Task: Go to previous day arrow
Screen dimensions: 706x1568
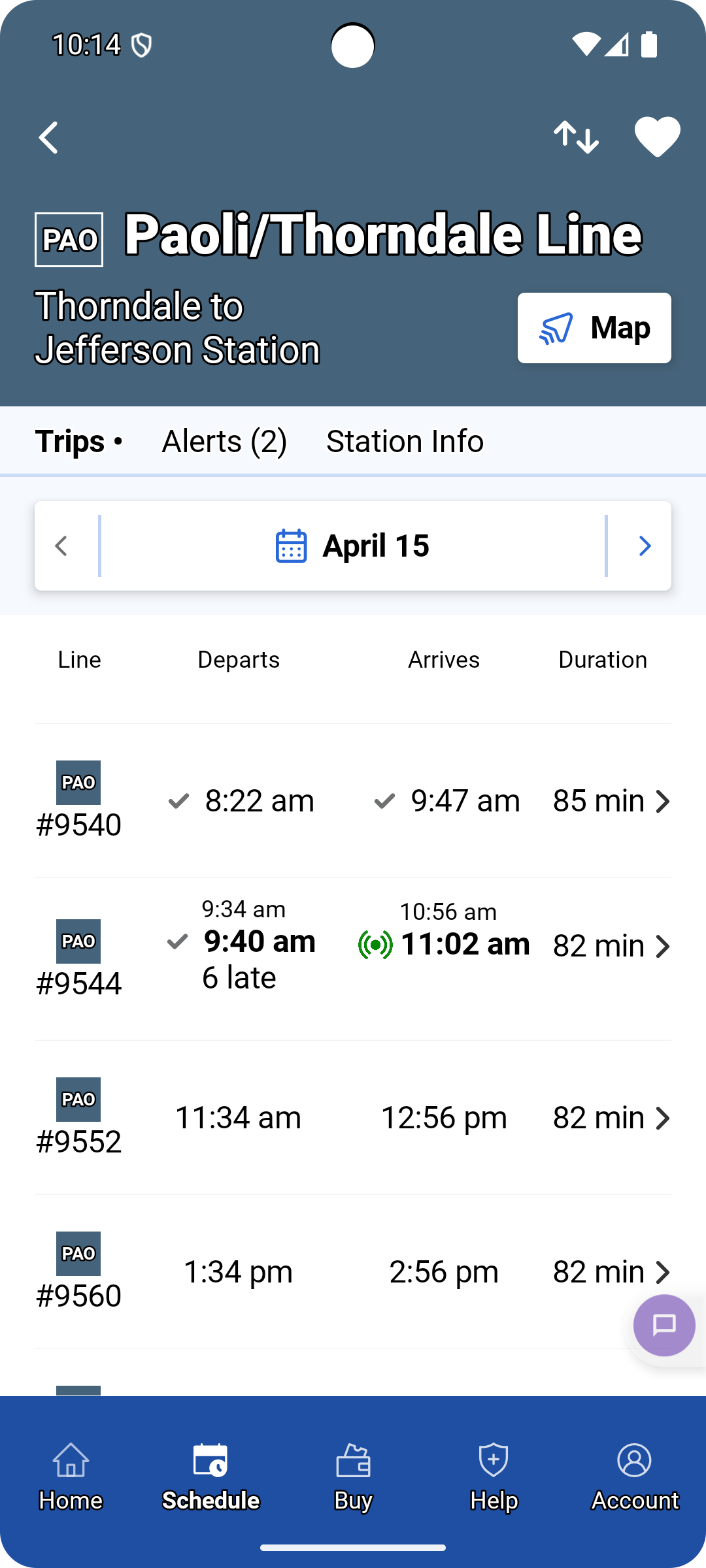Action: pyautogui.click(x=62, y=546)
